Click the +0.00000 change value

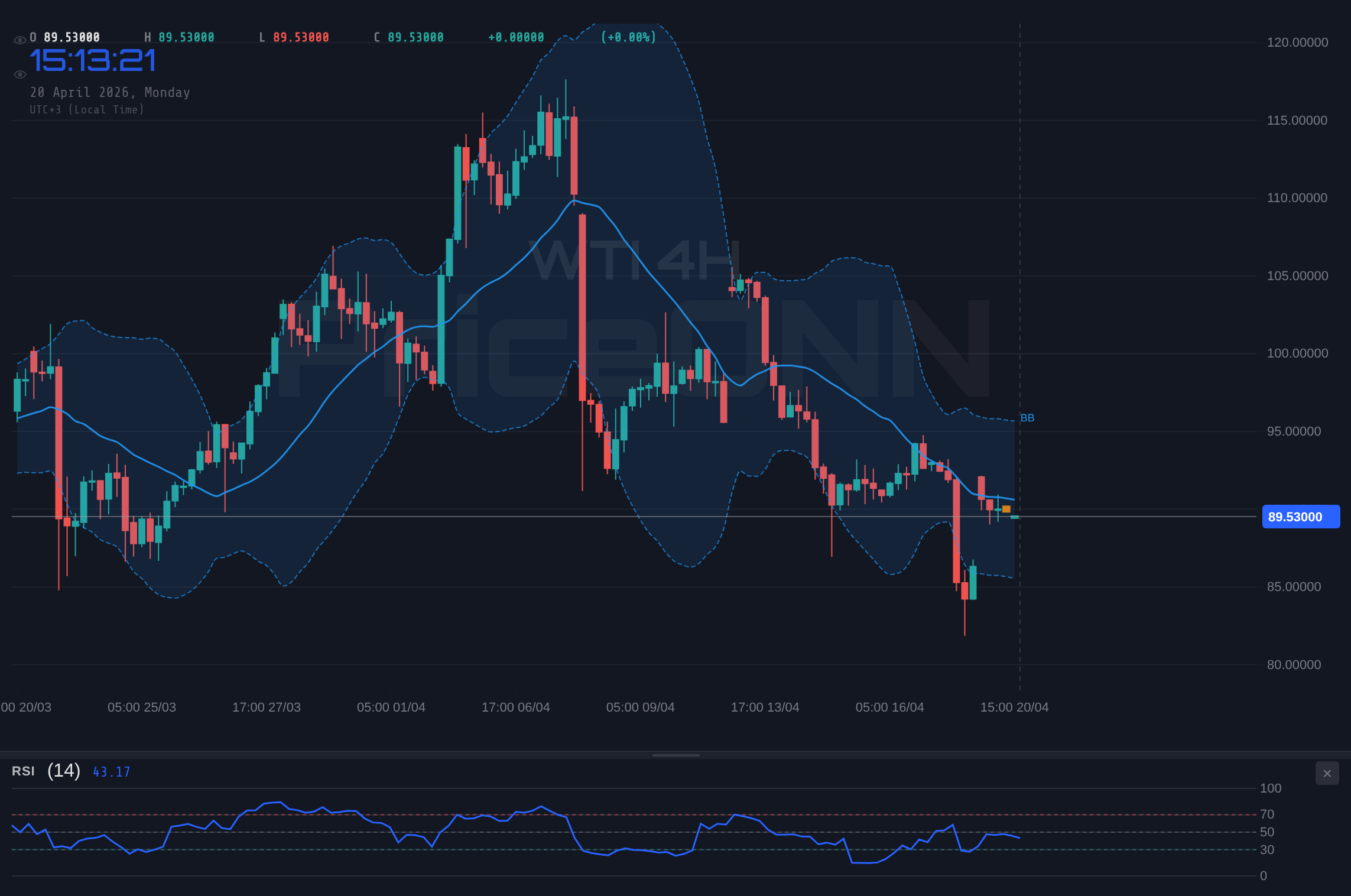pyautogui.click(x=516, y=37)
